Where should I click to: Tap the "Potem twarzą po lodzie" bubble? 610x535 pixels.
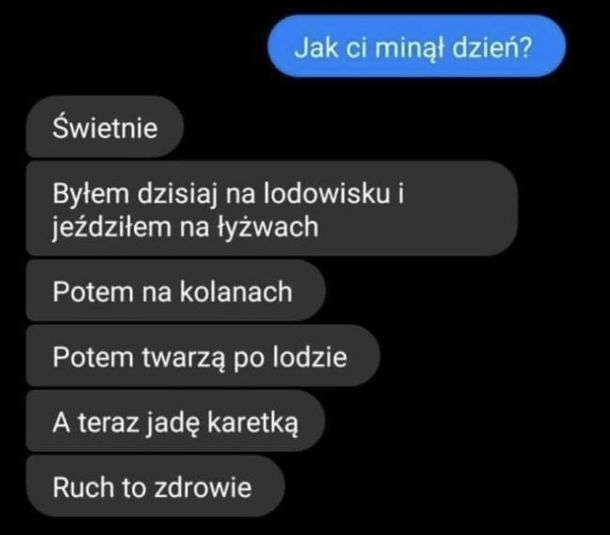[203, 356]
